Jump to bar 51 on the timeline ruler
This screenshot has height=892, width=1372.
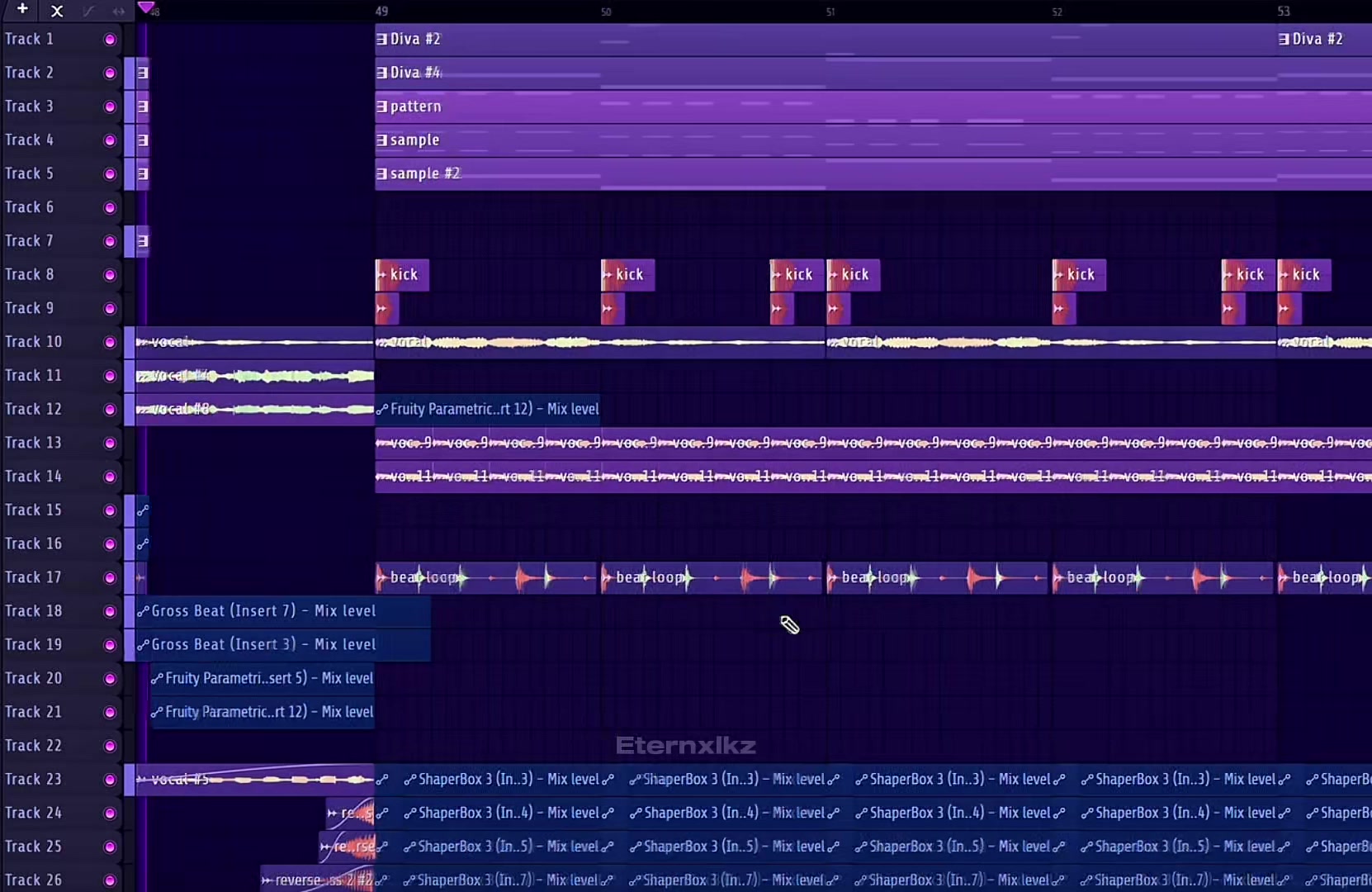point(831,12)
